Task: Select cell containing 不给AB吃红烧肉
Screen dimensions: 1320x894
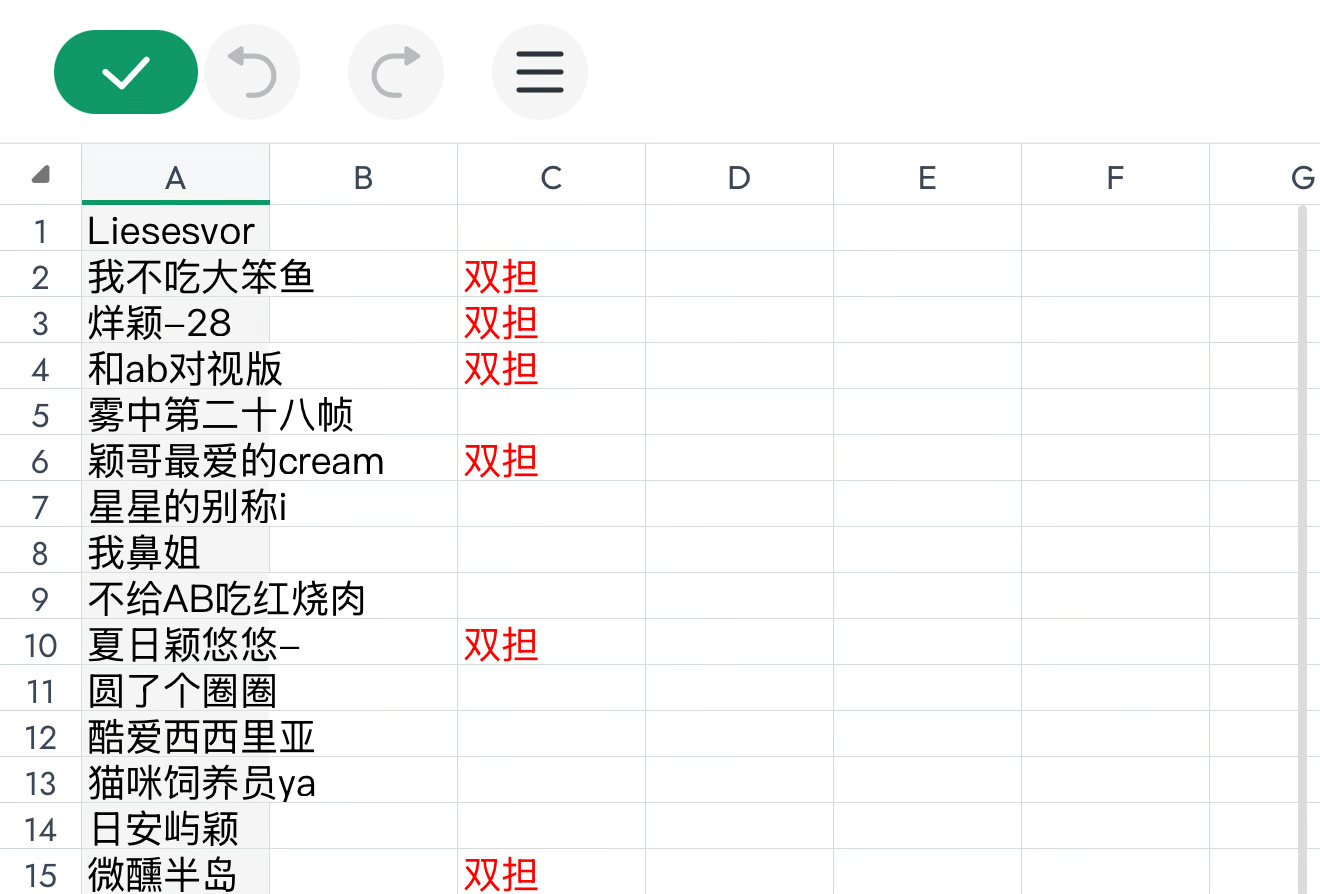Action: pos(175,597)
